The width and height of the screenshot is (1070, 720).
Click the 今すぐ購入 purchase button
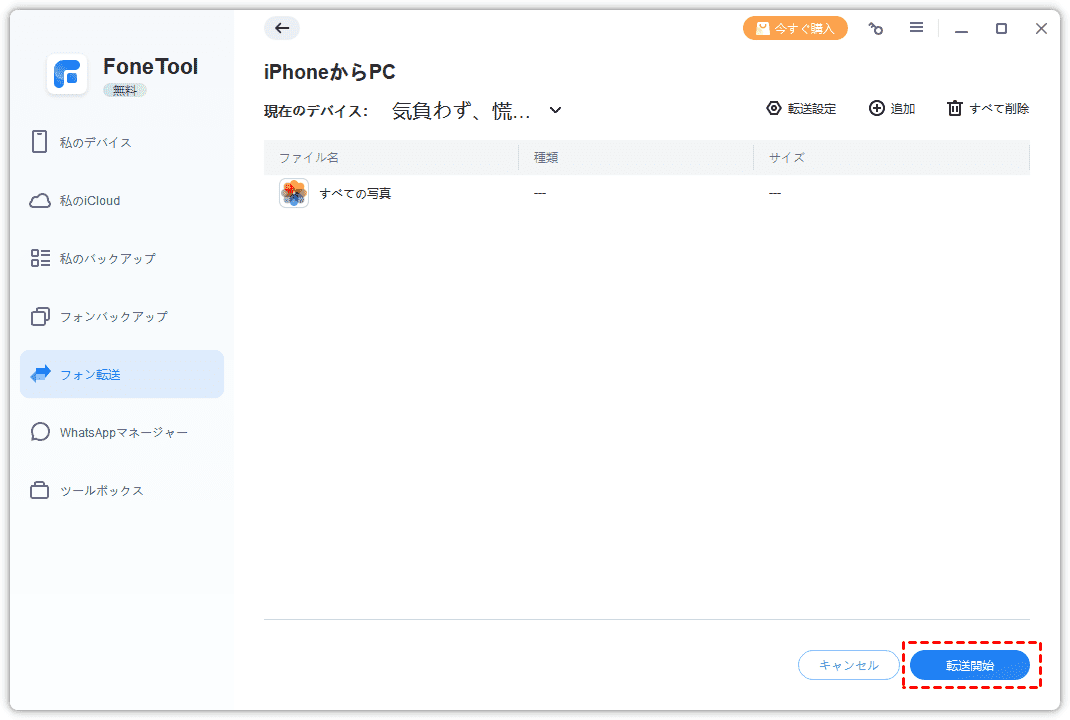[x=795, y=28]
